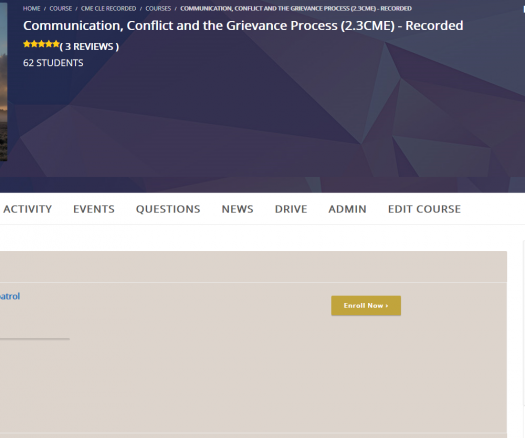This screenshot has width=525, height=438.
Task: Click the Courses breadcrumb link
Action: pos(158,8)
